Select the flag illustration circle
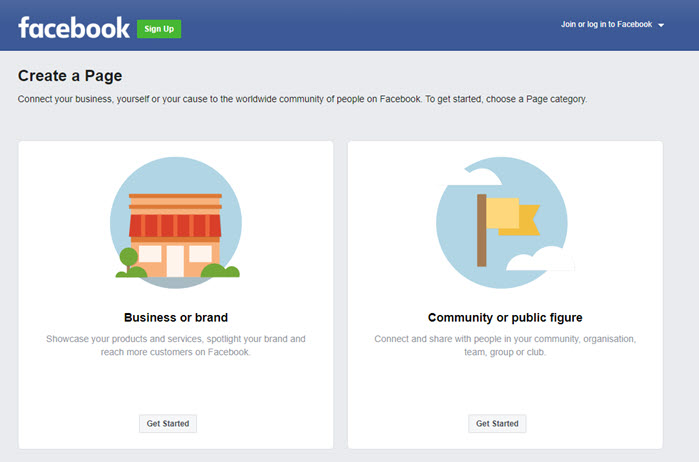Screen dimensions: 699x462 point(502,223)
